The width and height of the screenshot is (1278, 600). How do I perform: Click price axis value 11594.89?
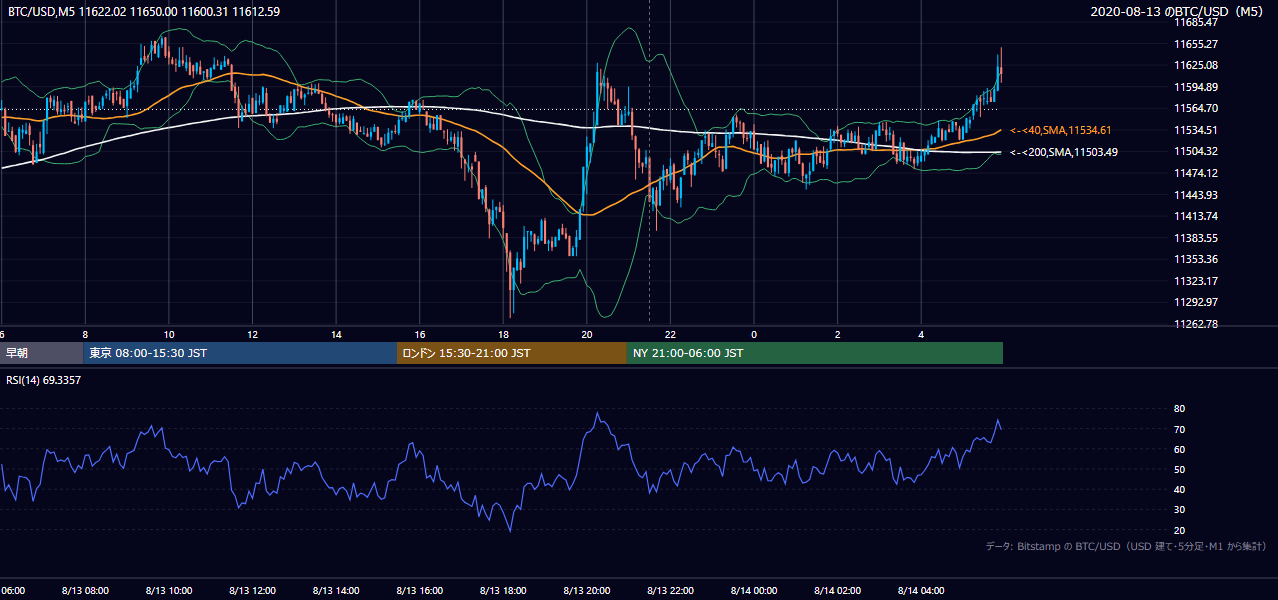(1196, 87)
